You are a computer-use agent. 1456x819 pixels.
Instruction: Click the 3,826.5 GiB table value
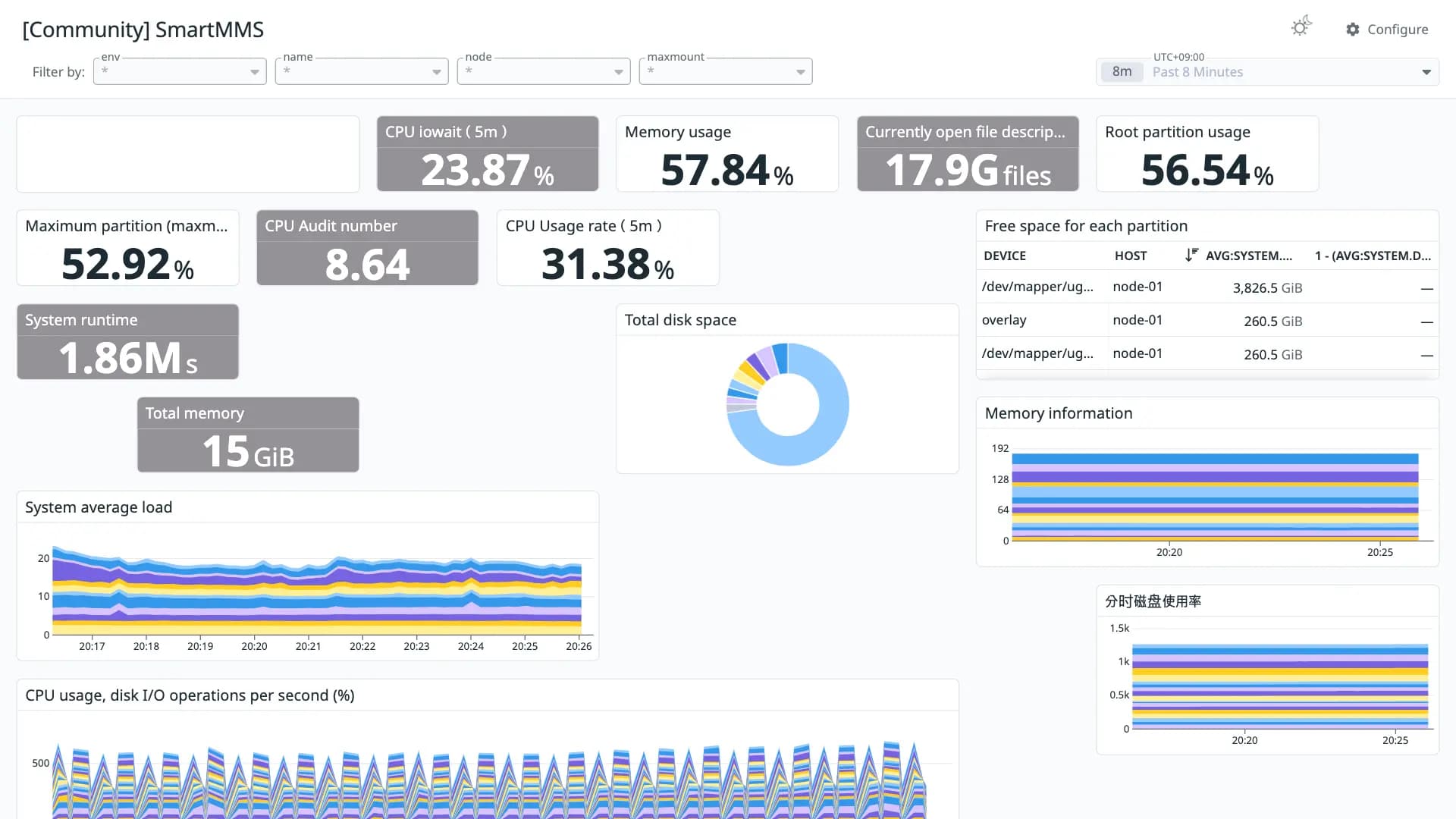click(1267, 287)
